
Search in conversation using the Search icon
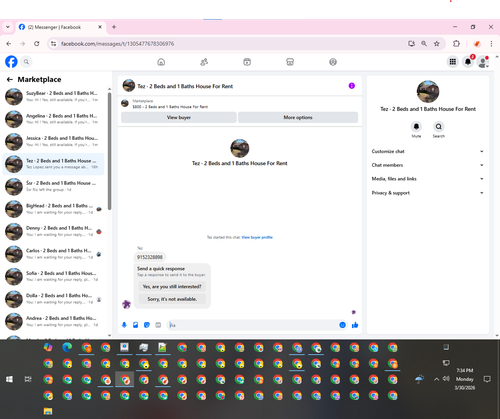[439, 127]
